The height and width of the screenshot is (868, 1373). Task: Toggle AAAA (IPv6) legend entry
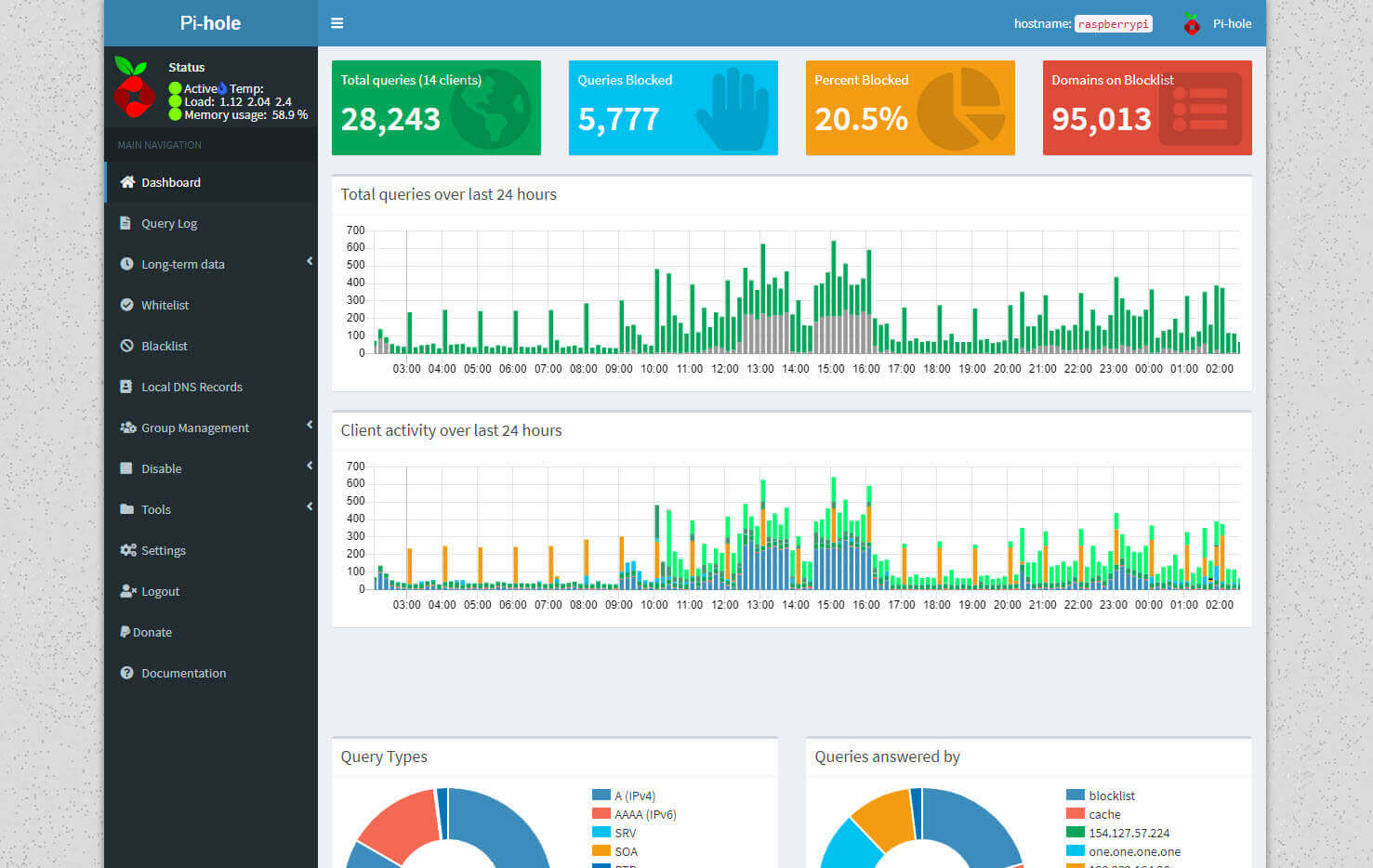[644, 814]
